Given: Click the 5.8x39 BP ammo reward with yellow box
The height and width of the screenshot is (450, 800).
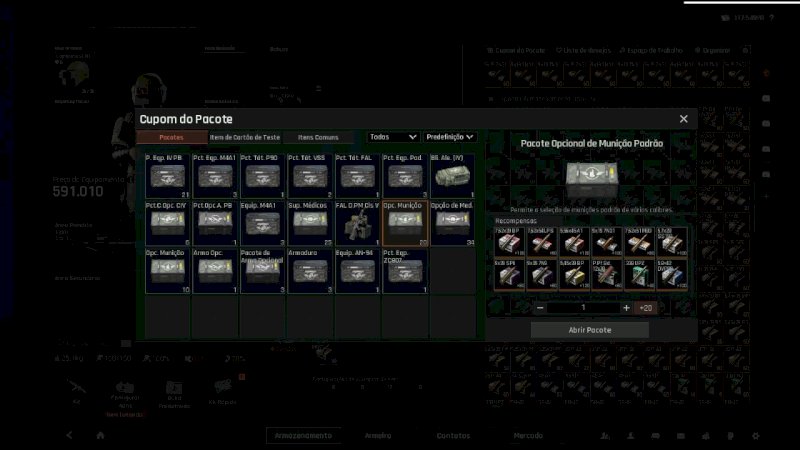Looking at the screenshot, I should point(574,274).
